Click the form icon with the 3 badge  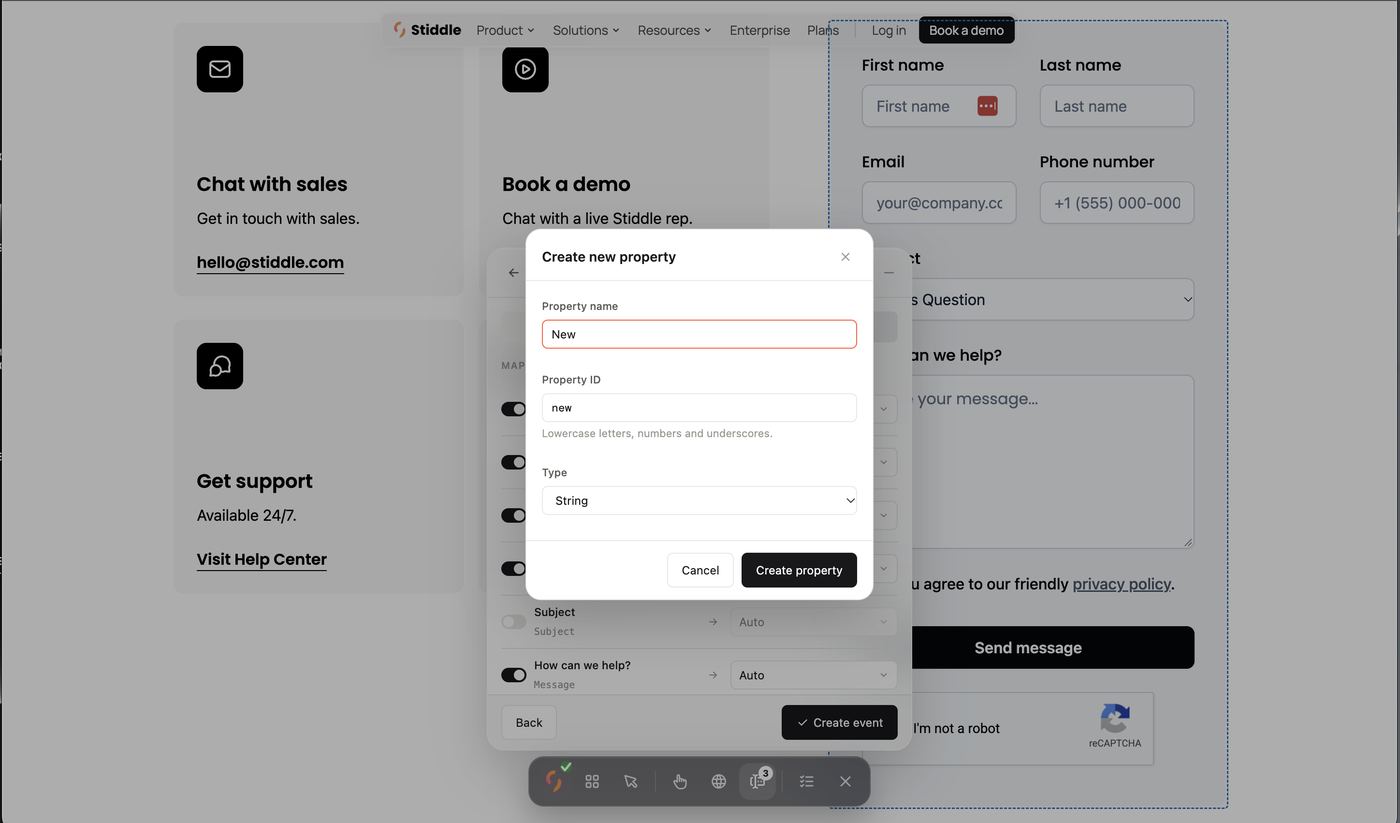(x=758, y=781)
